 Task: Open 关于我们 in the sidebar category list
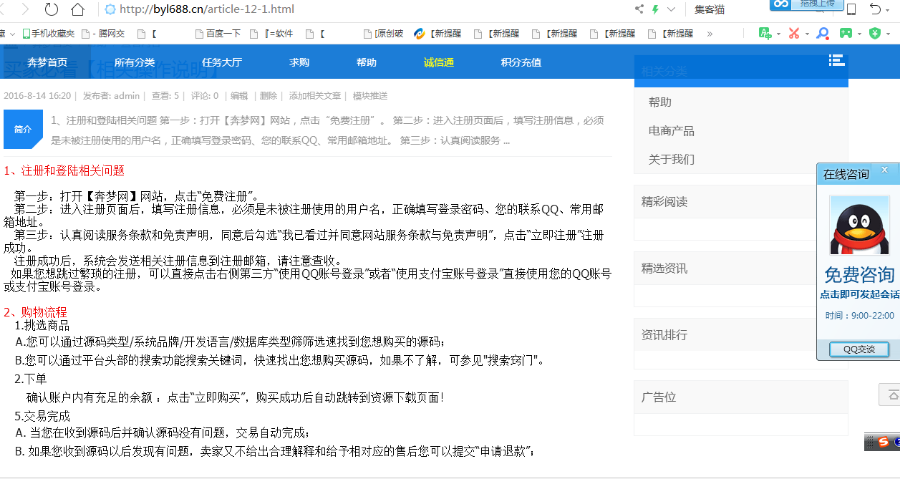click(x=671, y=159)
